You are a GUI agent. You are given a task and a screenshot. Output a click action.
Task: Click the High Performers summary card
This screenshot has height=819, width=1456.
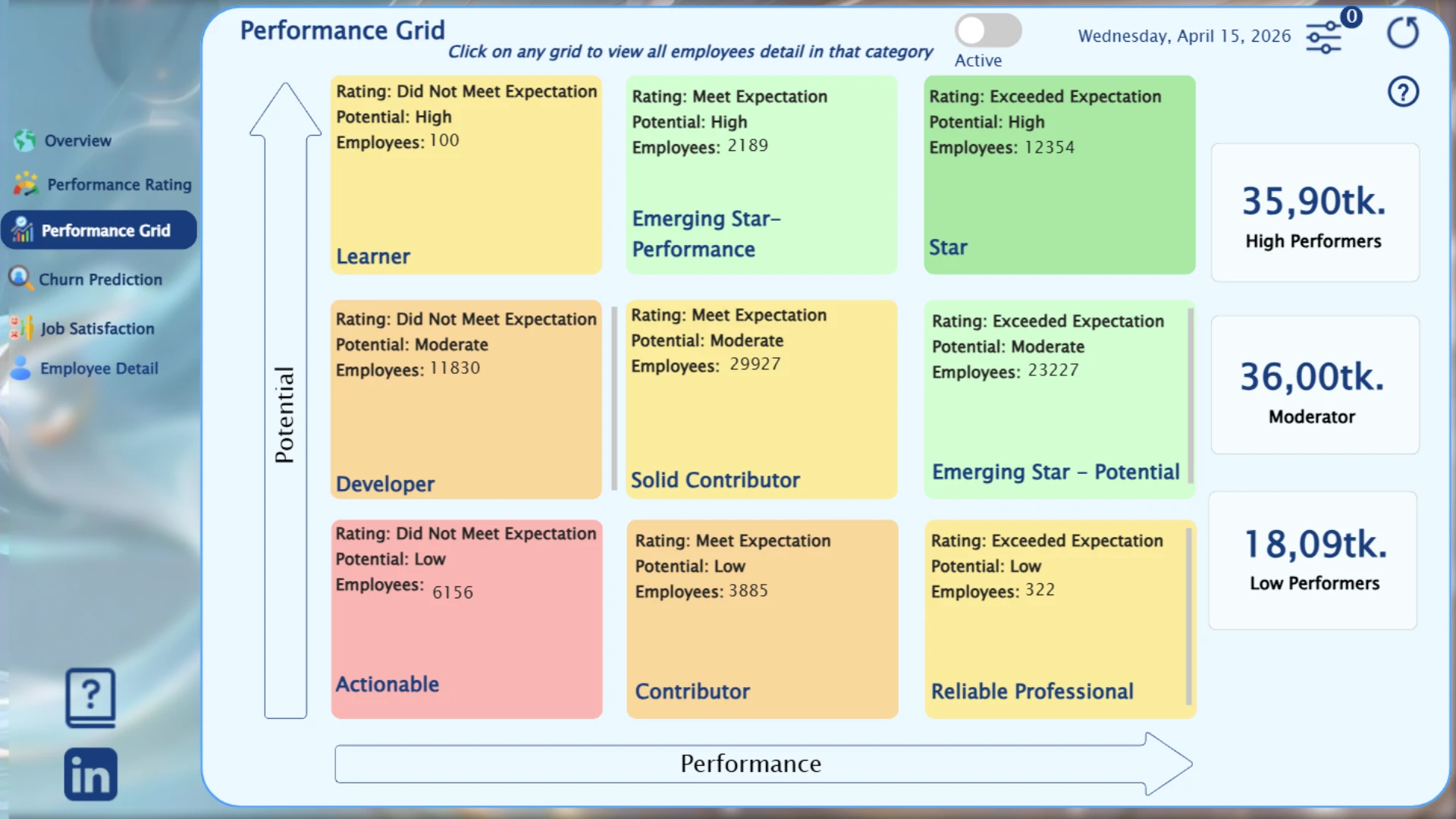(x=1314, y=213)
